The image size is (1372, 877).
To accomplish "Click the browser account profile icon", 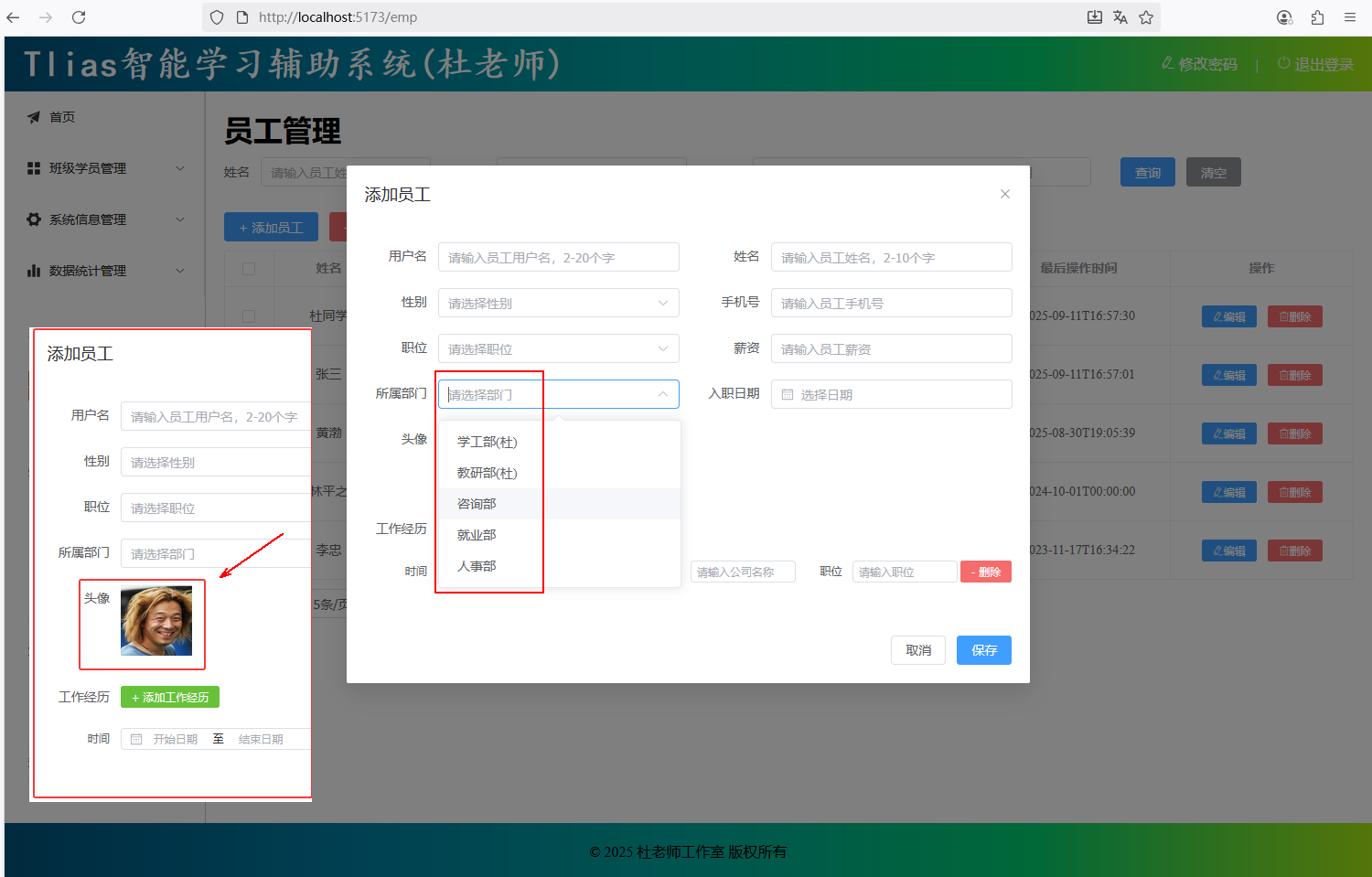I will click(x=1284, y=17).
